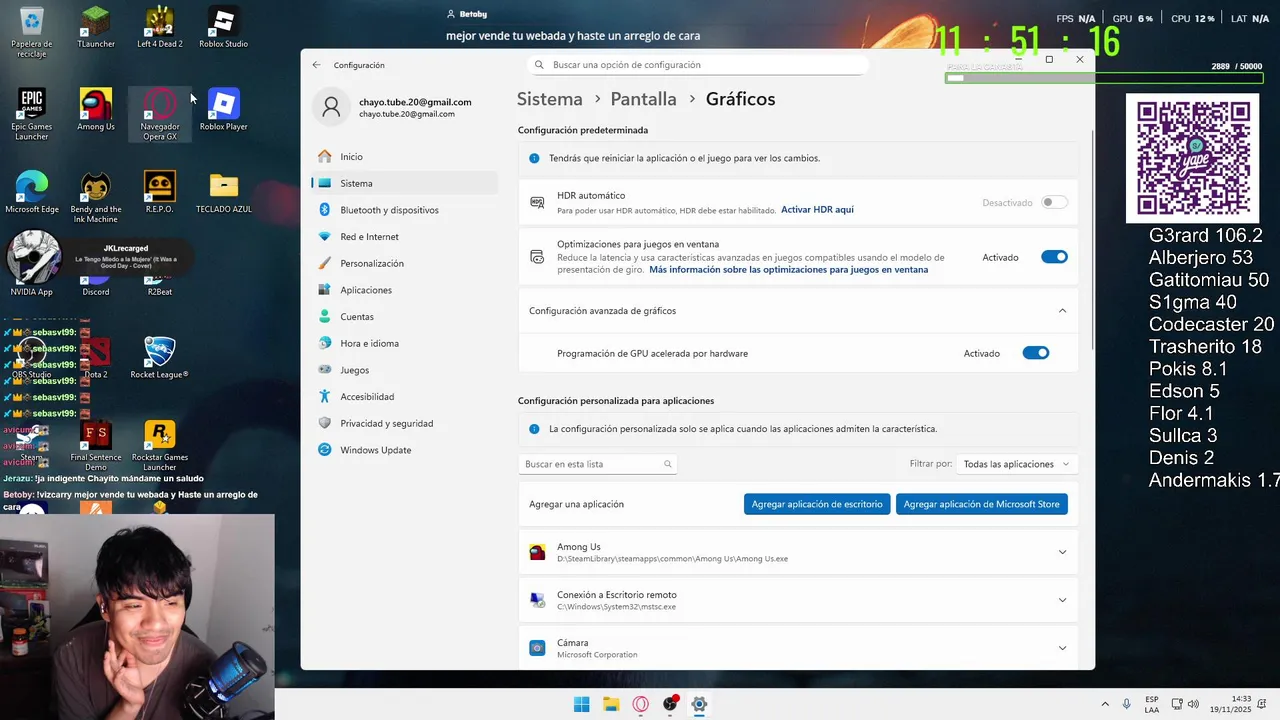The image size is (1280, 720).
Task: Open Roblox Player desktop shortcut
Action: 224,110
